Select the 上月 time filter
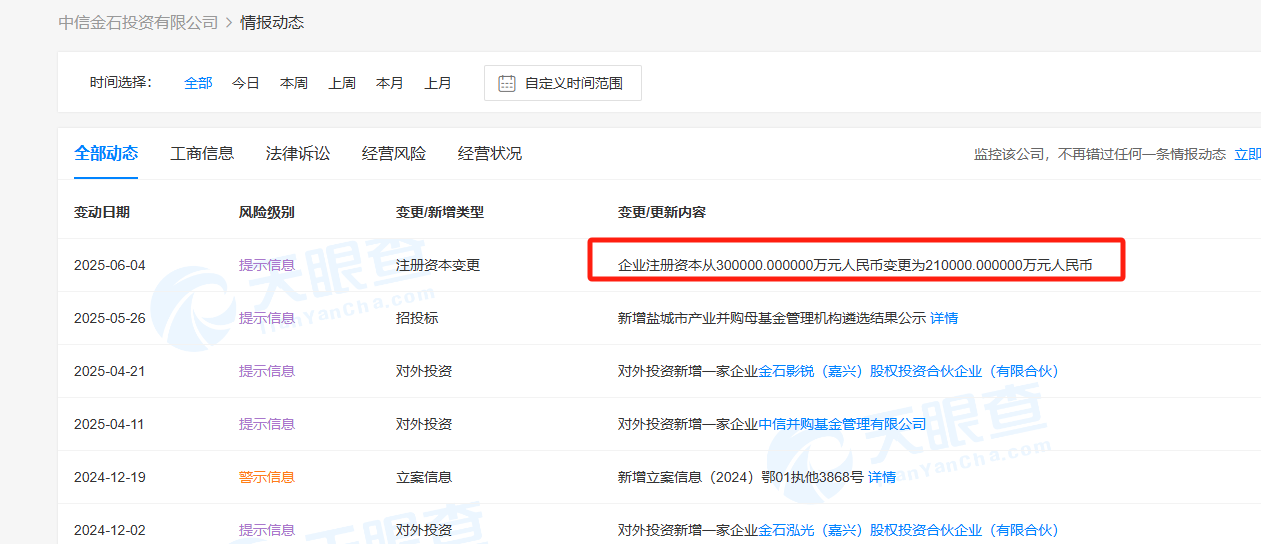Viewport: 1261px width, 544px height. (438, 83)
